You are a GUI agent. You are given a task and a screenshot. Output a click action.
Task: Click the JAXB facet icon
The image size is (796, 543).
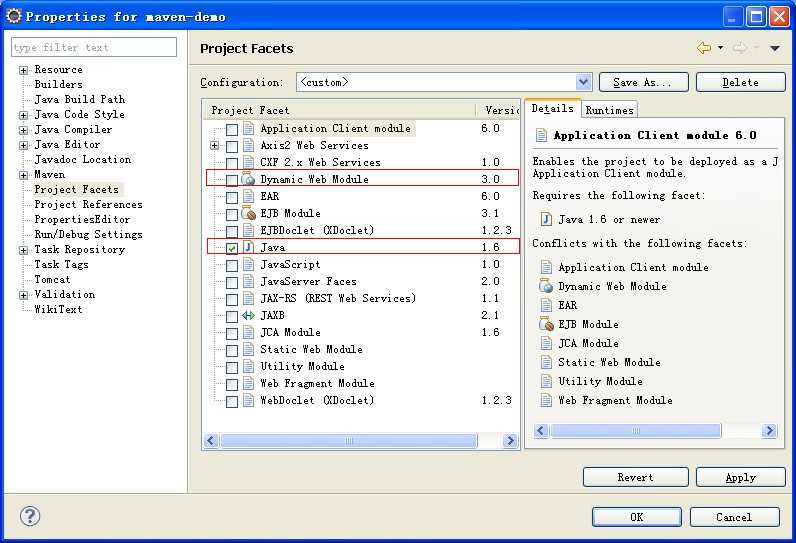click(248, 315)
